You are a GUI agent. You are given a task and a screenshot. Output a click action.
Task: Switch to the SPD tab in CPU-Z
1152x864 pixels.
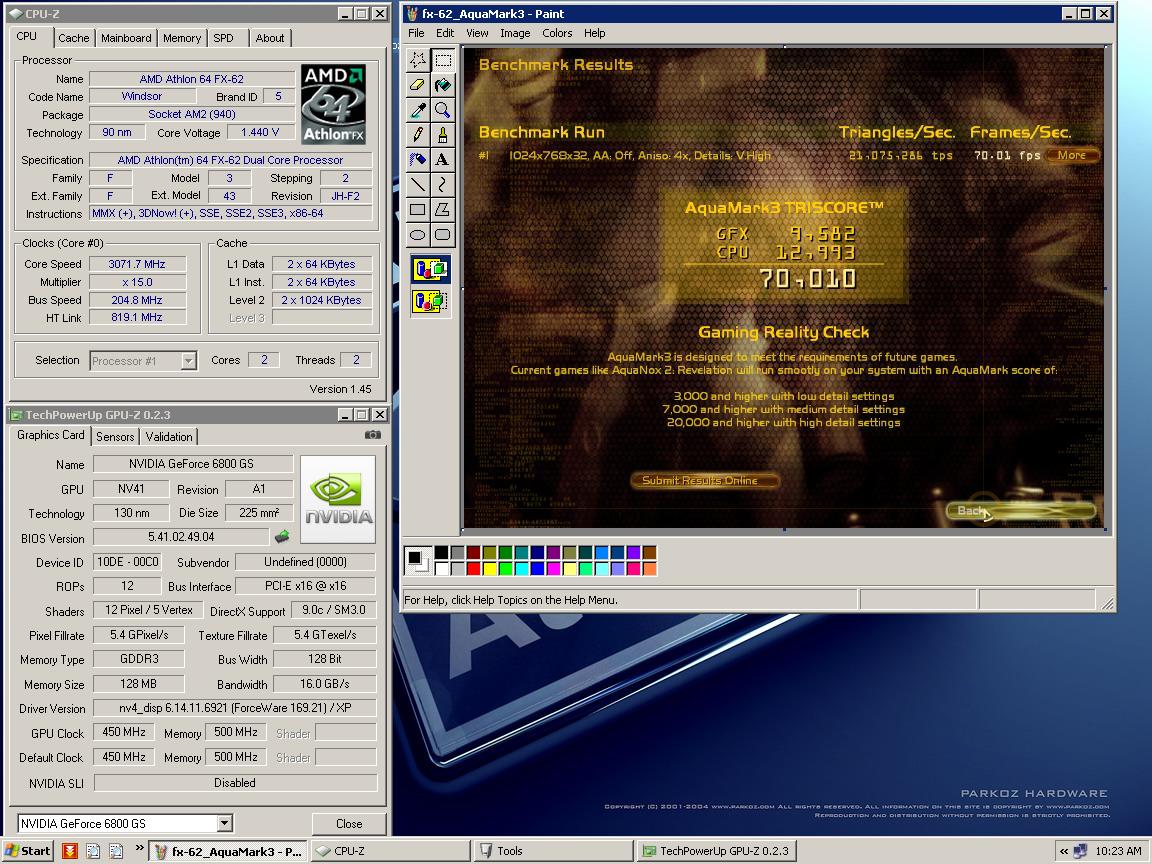[x=223, y=38]
